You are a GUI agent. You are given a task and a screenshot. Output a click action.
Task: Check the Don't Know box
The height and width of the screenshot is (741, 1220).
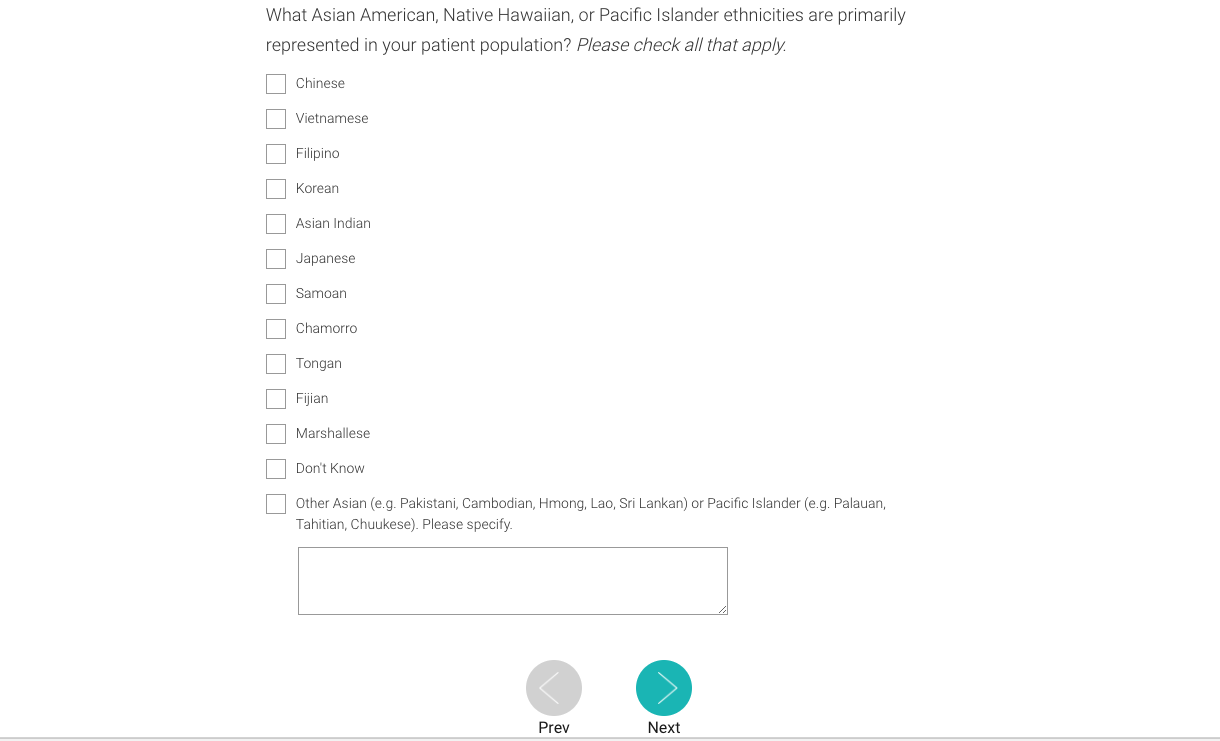(x=276, y=469)
